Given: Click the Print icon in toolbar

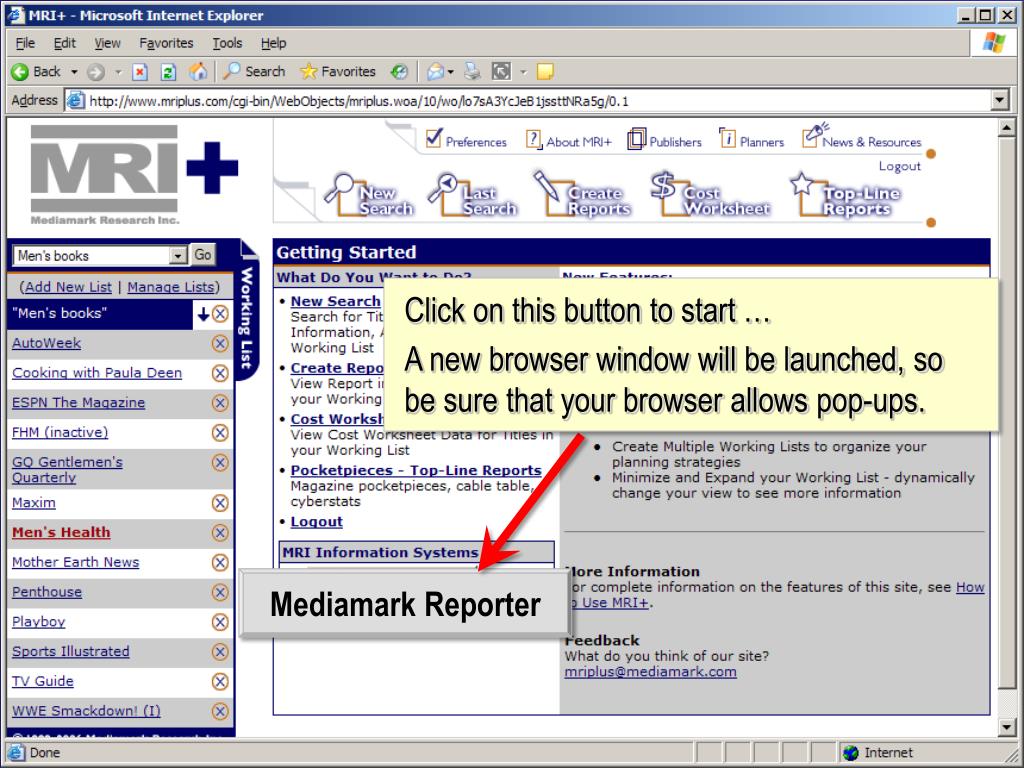Looking at the screenshot, I should point(472,72).
